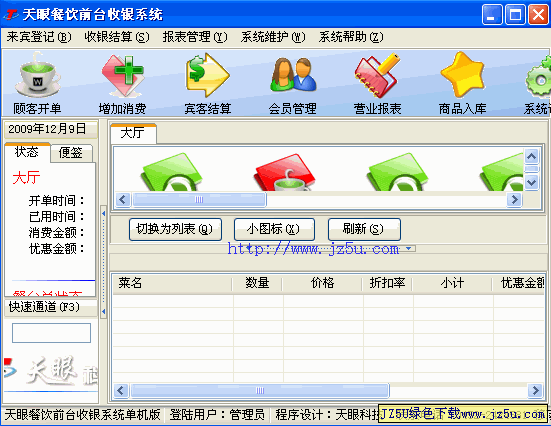Click order grid scroll right arrow
Screen dimensions: 551x426
point(535,390)
